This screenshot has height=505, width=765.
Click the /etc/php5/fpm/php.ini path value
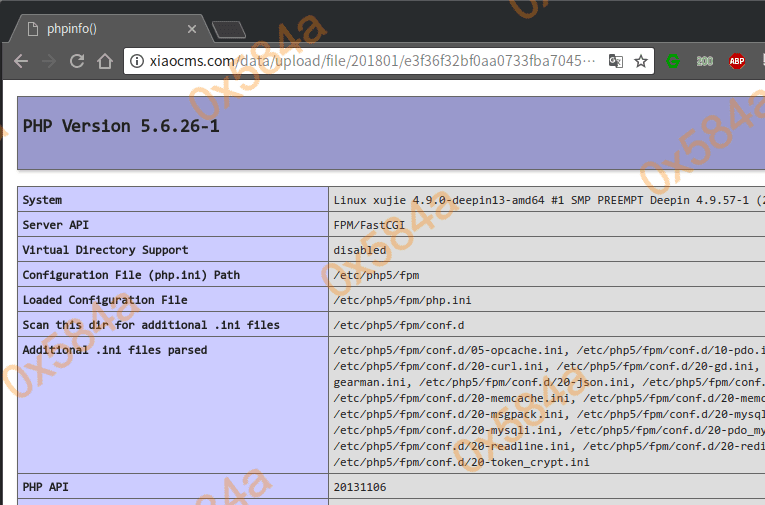coord(400,300)
